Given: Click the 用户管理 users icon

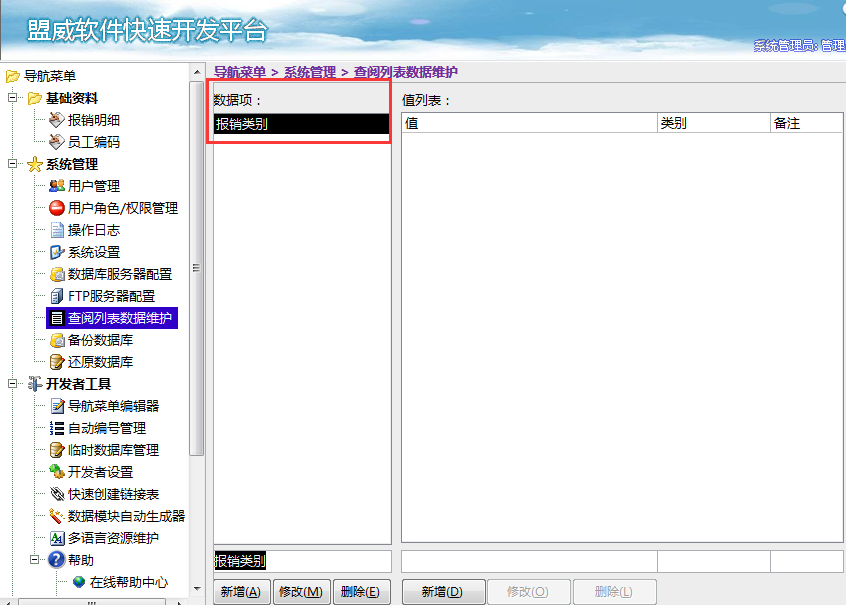Looking at the screenshot, I should click(57, 186).
